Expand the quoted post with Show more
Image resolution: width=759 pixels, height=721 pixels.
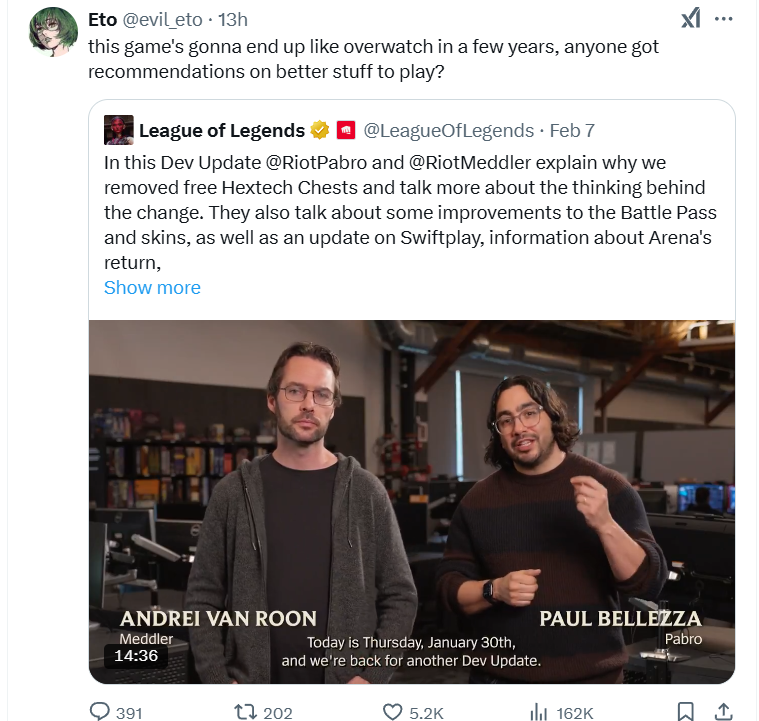tap(152, 287)
